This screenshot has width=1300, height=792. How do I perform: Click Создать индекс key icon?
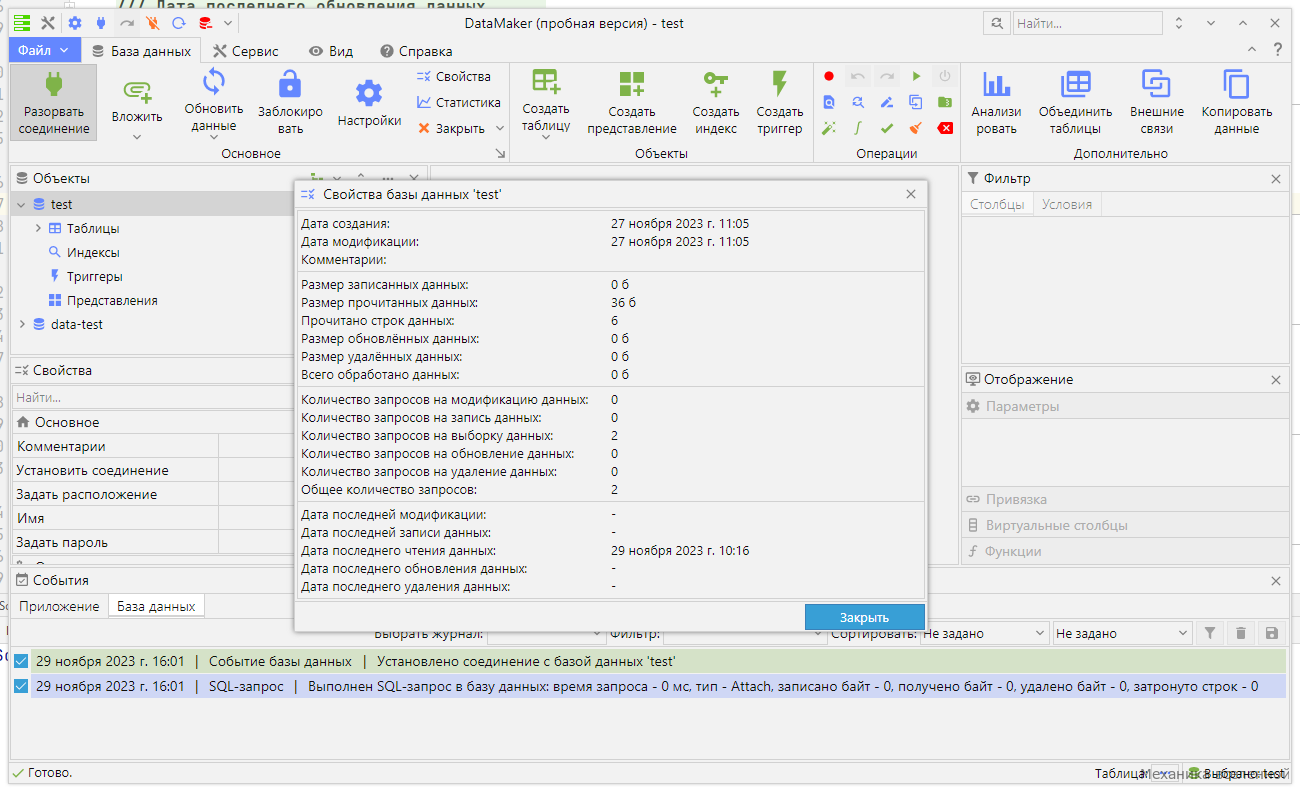(x=716, y=83)
